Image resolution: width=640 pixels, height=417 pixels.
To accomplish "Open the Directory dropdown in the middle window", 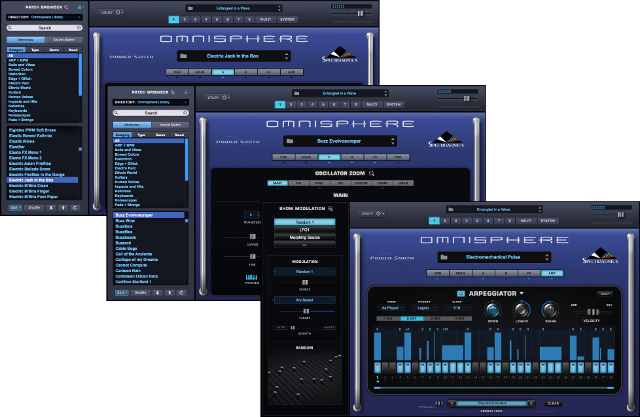I will pyautogui.click(x=151, y=102).
